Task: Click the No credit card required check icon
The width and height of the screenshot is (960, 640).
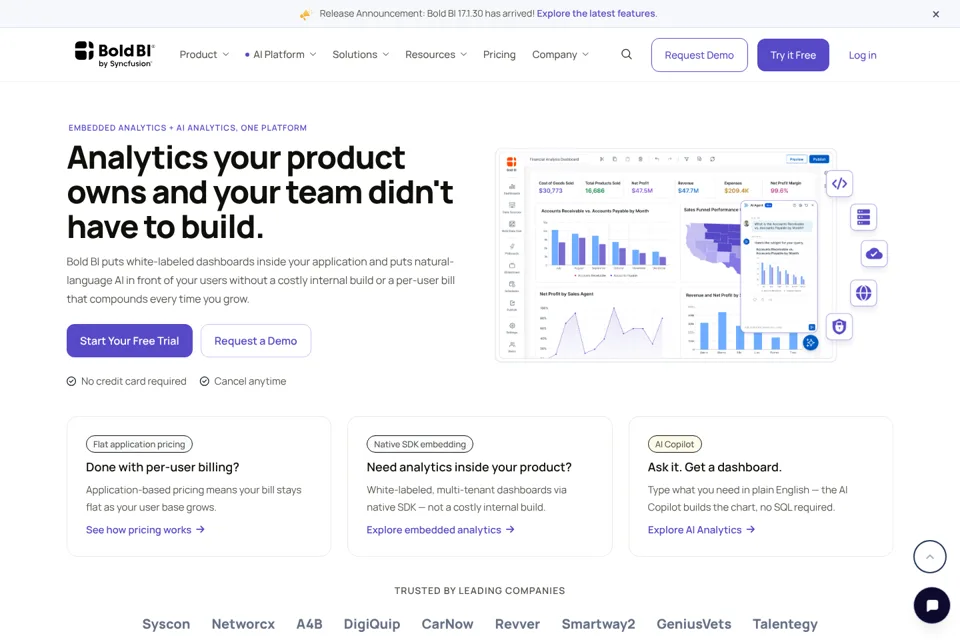Action: [71, 382]
